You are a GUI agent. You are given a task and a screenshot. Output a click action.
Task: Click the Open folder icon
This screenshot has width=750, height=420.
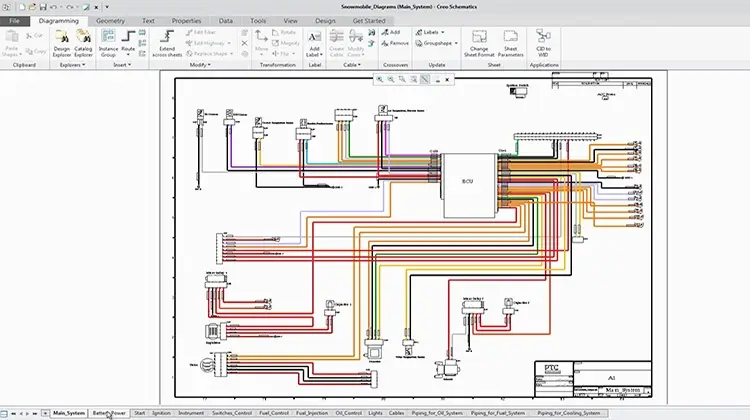pos(32,7)
